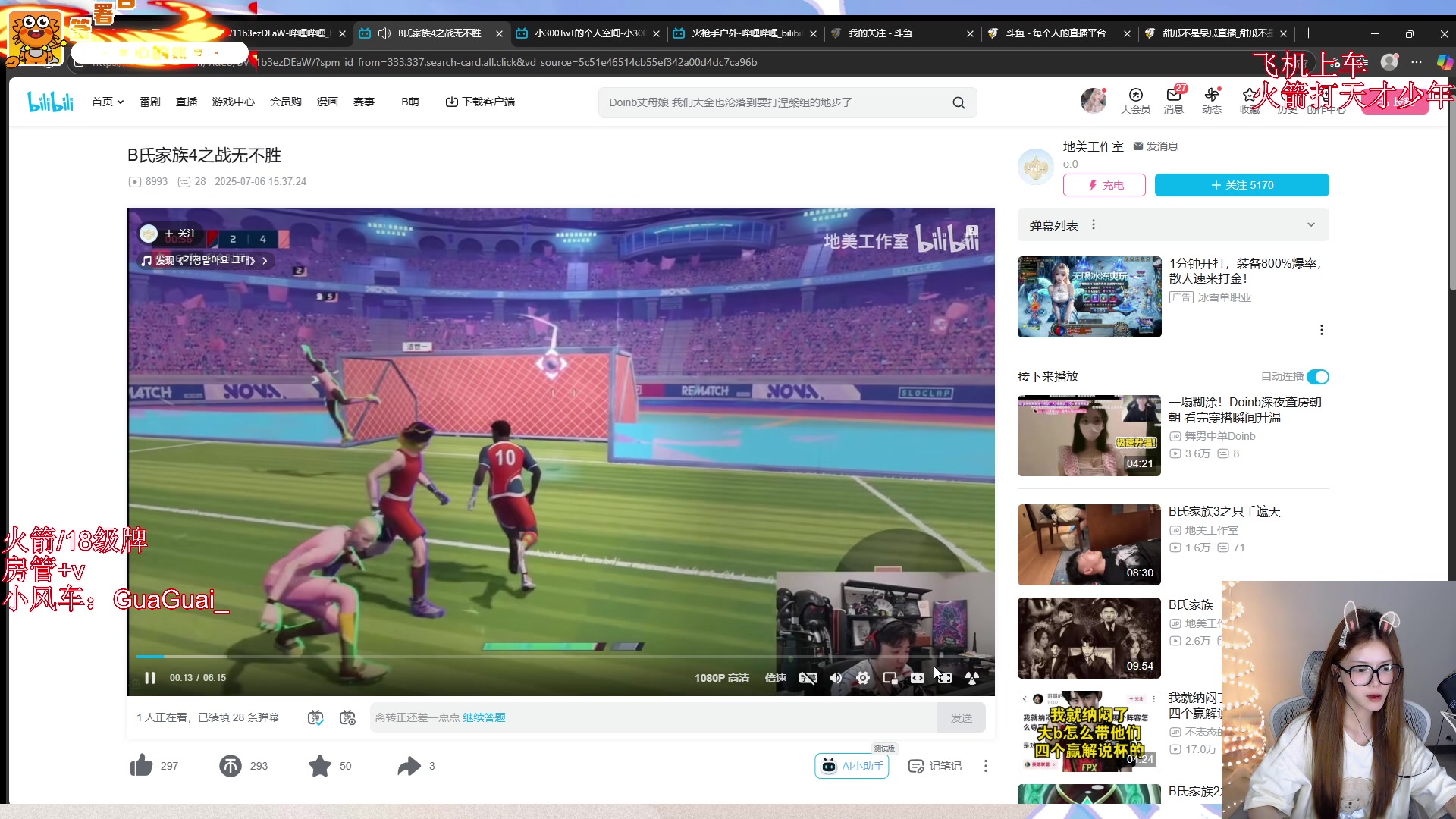This screenshot has height=819, width=1456.
Task: Open 大会员 membership icon
Action: 1135,101
